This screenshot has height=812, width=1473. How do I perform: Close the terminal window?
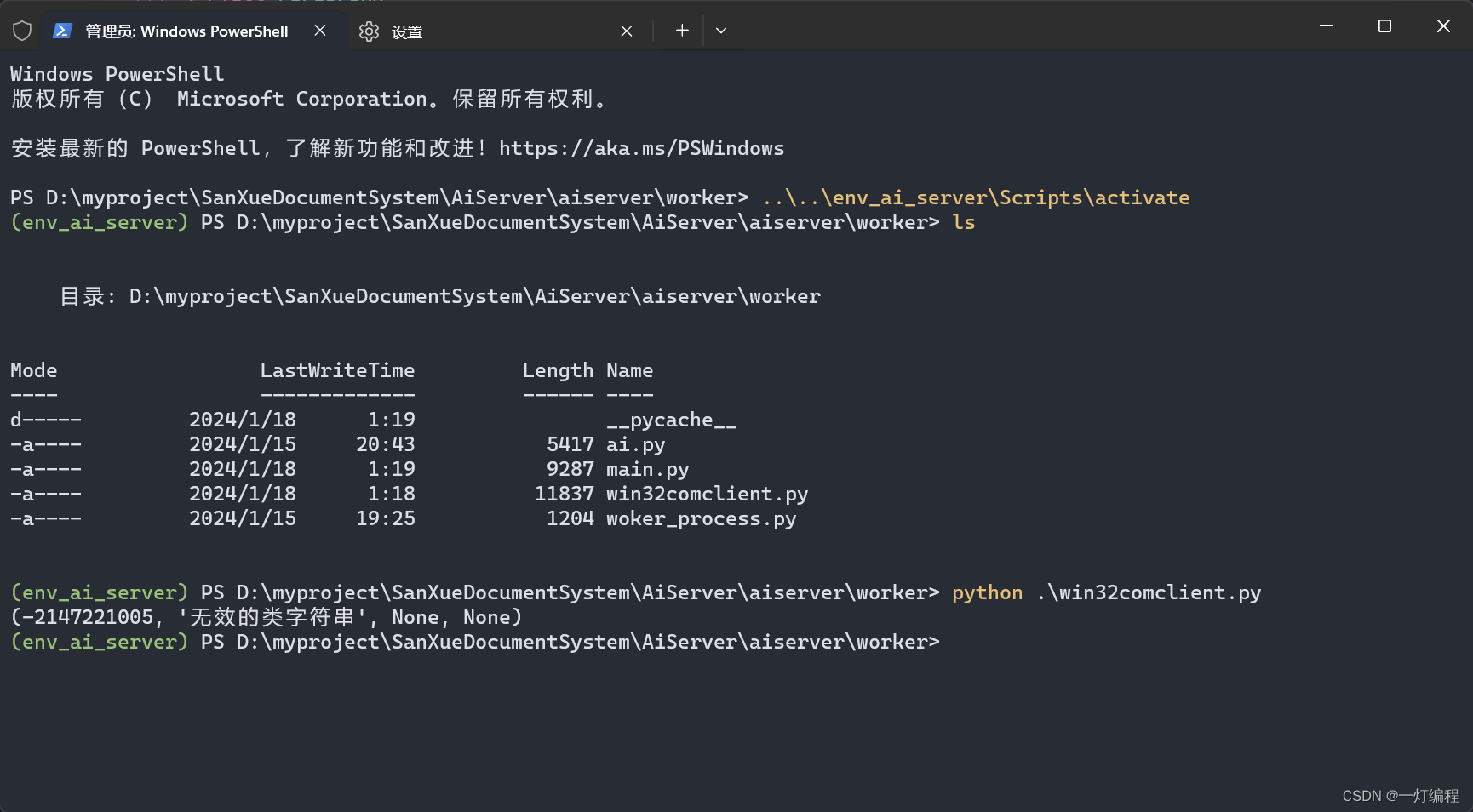coord(1443,26)
